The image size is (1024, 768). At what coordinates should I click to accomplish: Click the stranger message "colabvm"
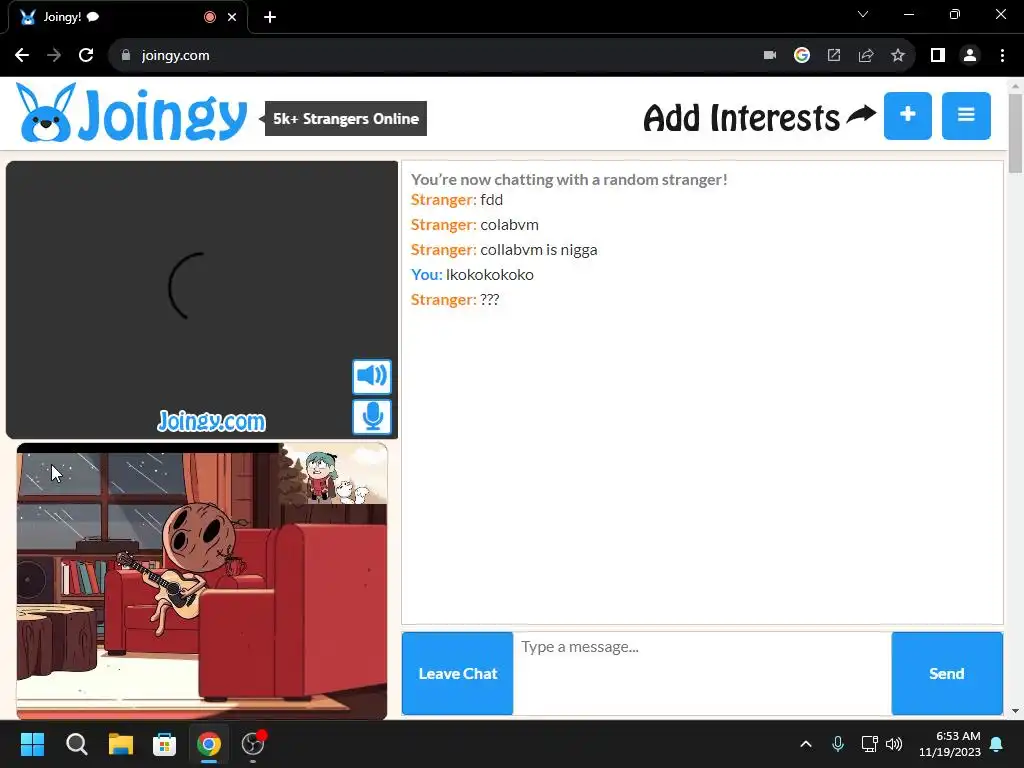point(509,225)
